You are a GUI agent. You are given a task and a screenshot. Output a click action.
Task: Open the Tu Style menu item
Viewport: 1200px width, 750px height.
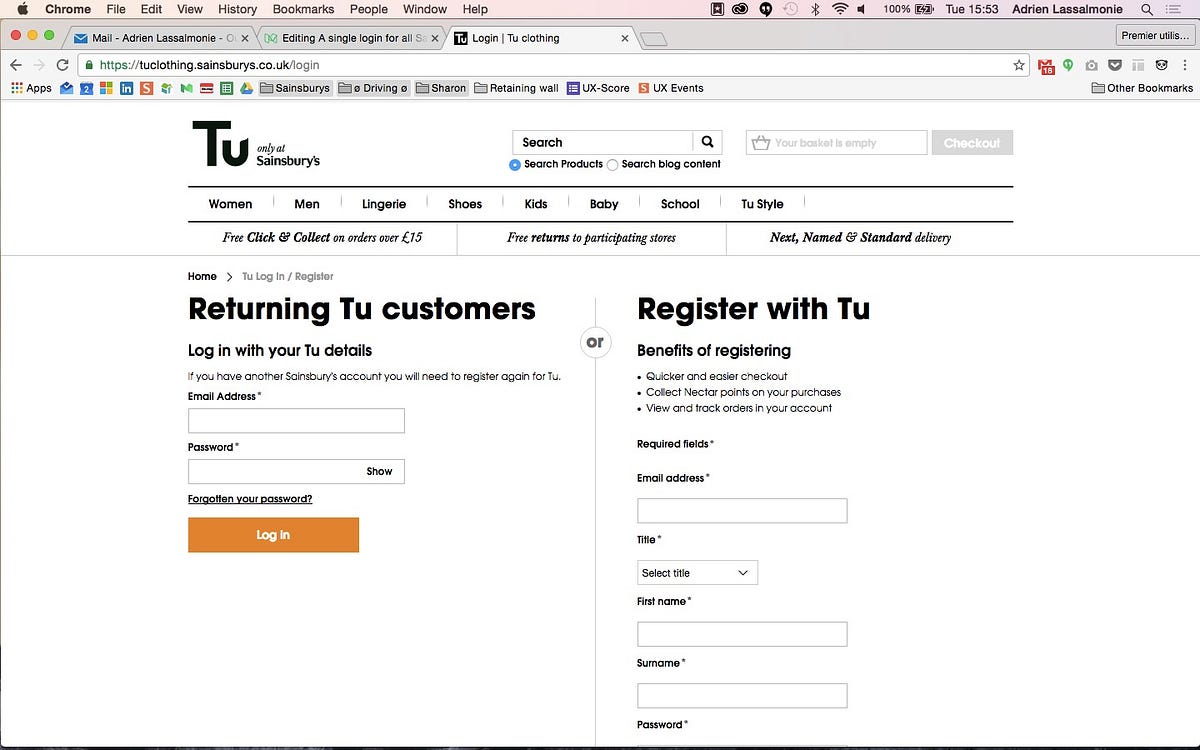click(762, 204)
